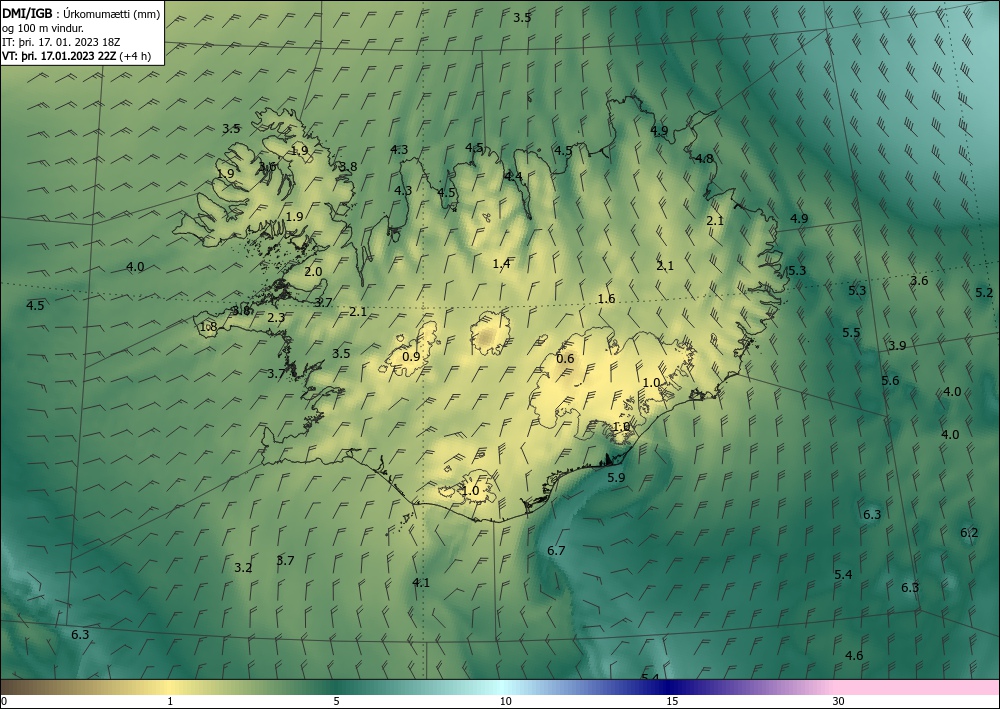The width and height of the screenshot is (1000, 709).
Task: Click the 'IT: þri. 17. 01. 2023 18Z' line
Action: tap(61, 41)
